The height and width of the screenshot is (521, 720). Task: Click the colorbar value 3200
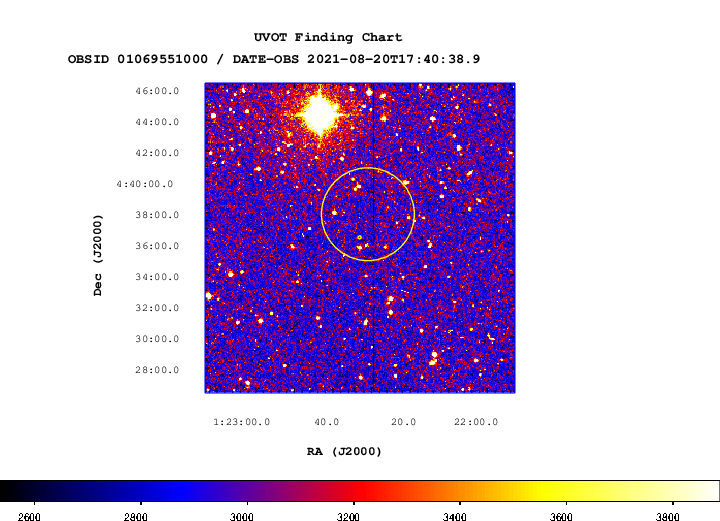[348, 517]
